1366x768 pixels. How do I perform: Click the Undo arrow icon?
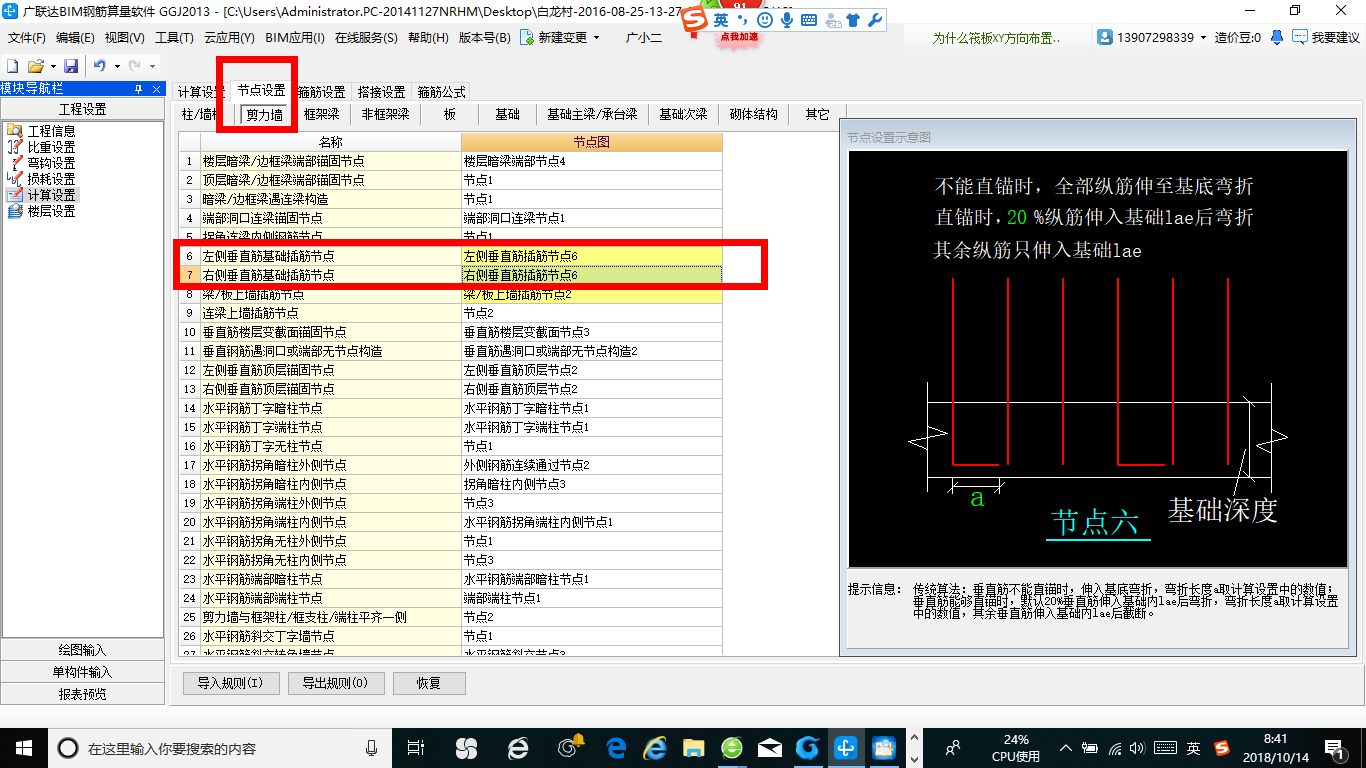point(100,66)
